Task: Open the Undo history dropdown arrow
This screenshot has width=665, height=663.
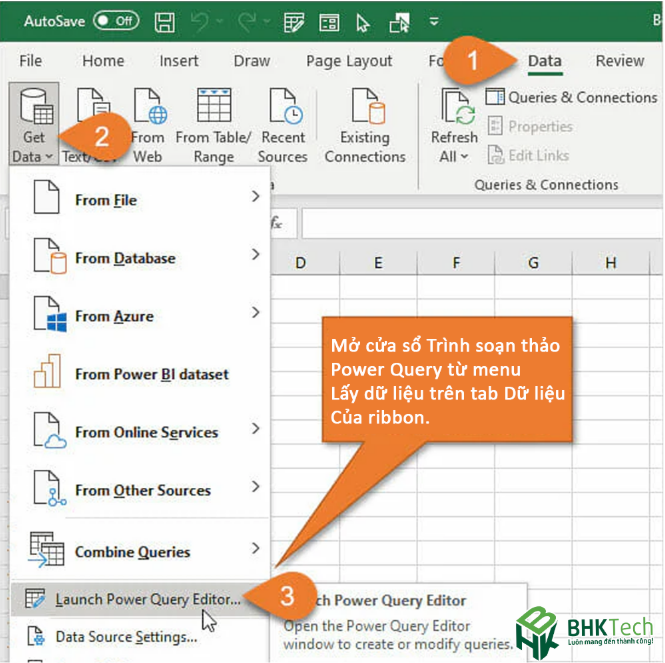Action: pyautogui.click(x=220, y=21)
